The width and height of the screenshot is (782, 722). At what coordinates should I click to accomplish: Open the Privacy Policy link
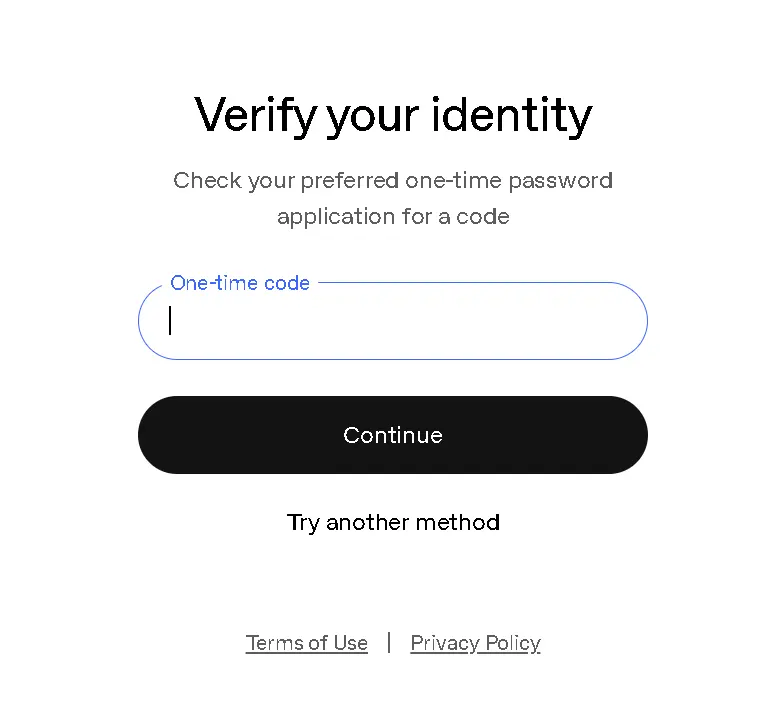coord(475,643)
